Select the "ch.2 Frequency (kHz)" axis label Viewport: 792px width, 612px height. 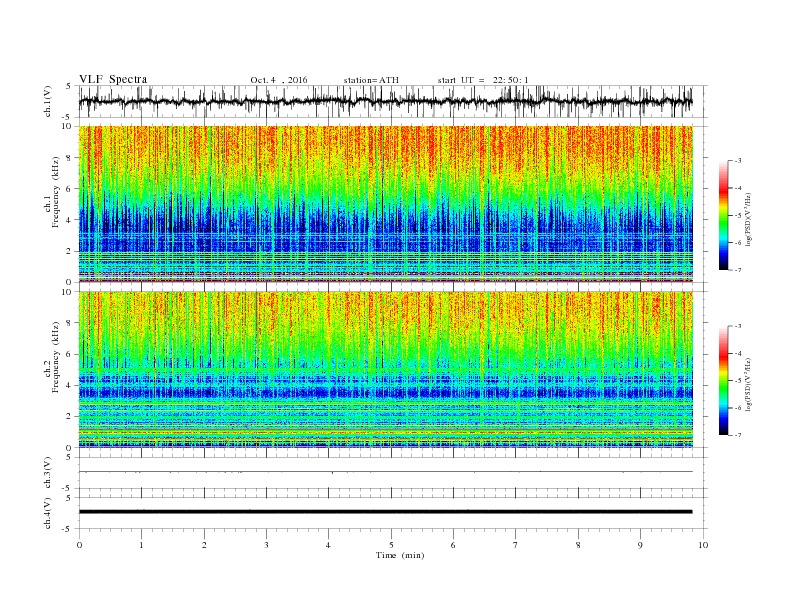point(52,358)
